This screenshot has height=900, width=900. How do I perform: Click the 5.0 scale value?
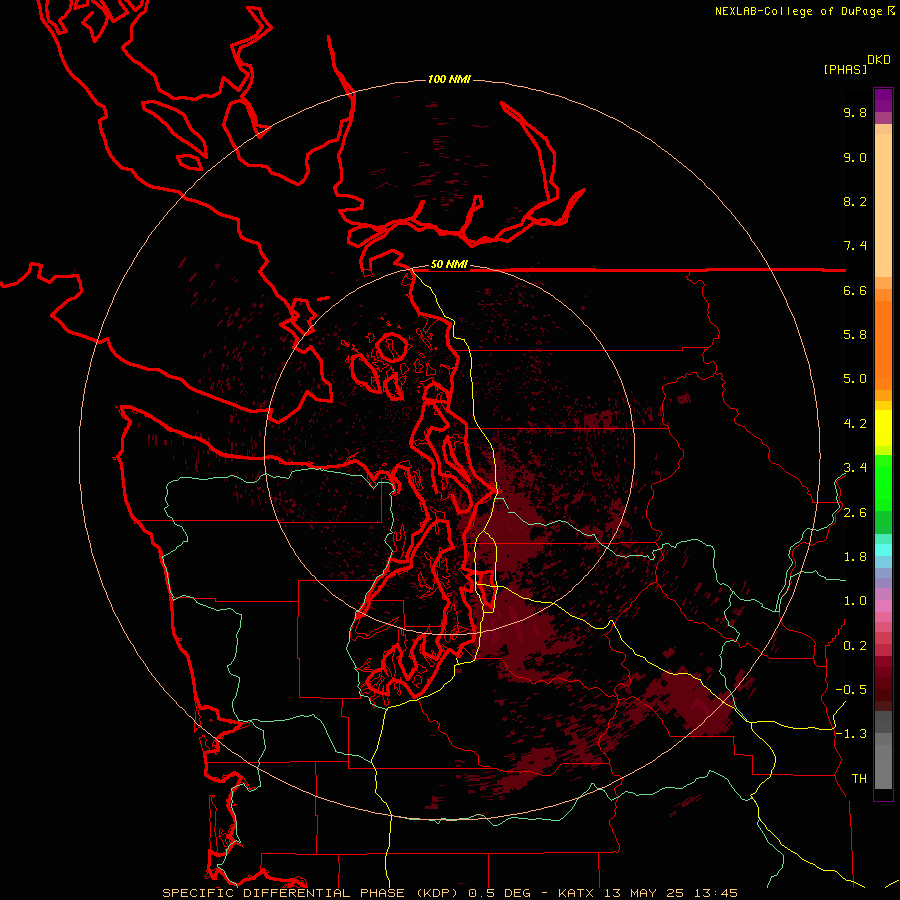[x=855, y=379]
